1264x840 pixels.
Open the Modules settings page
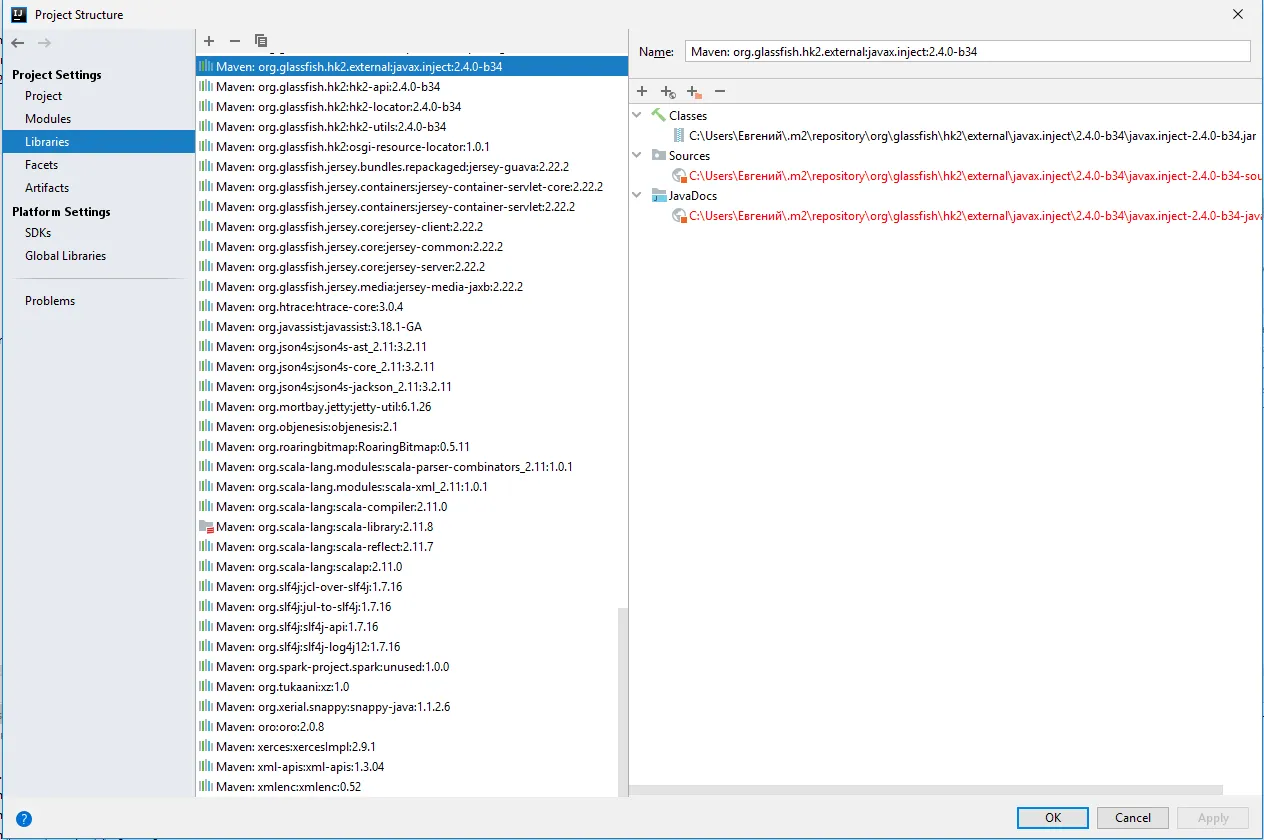click(48, 119)
